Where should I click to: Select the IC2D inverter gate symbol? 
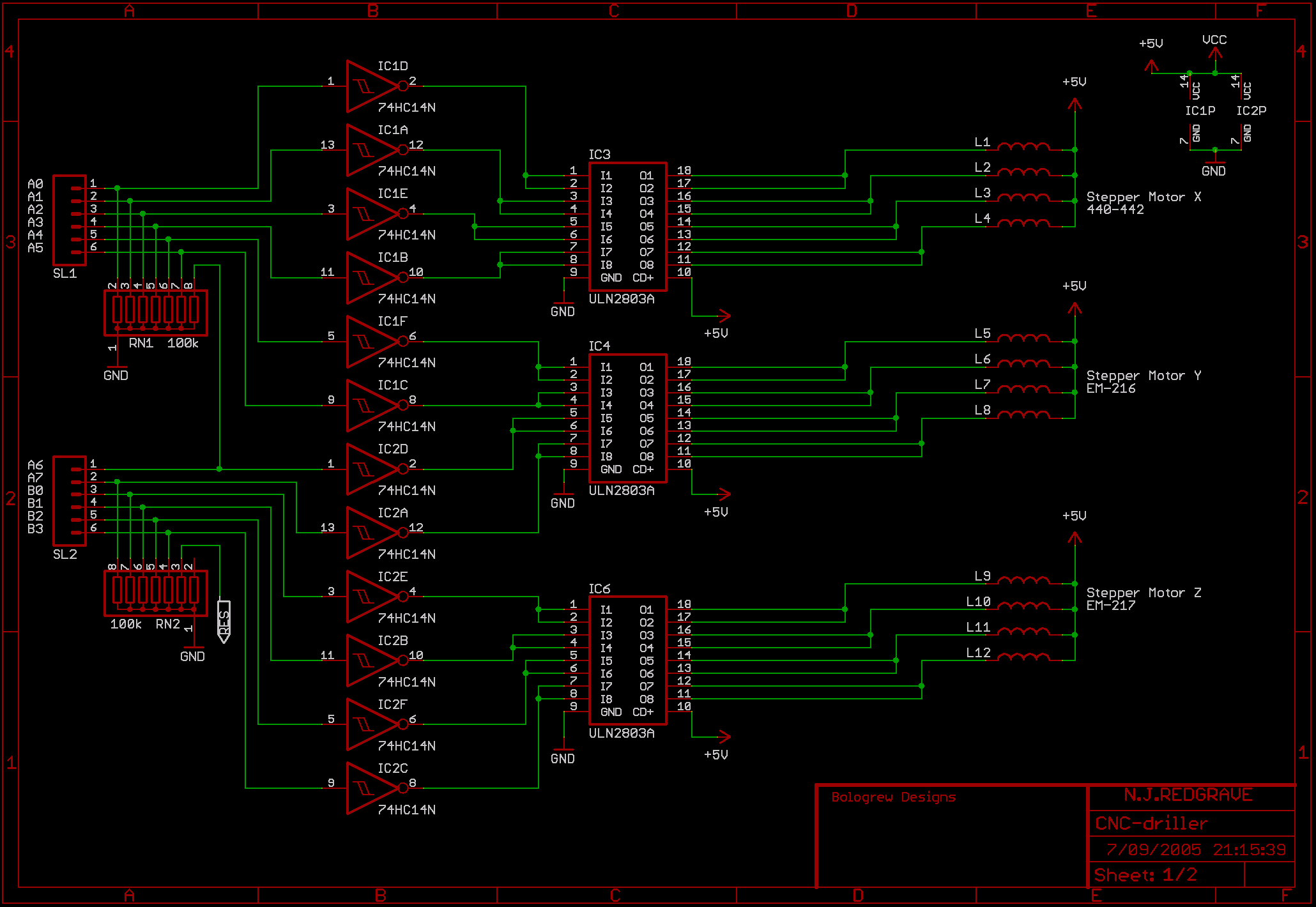tap(377, 469)
